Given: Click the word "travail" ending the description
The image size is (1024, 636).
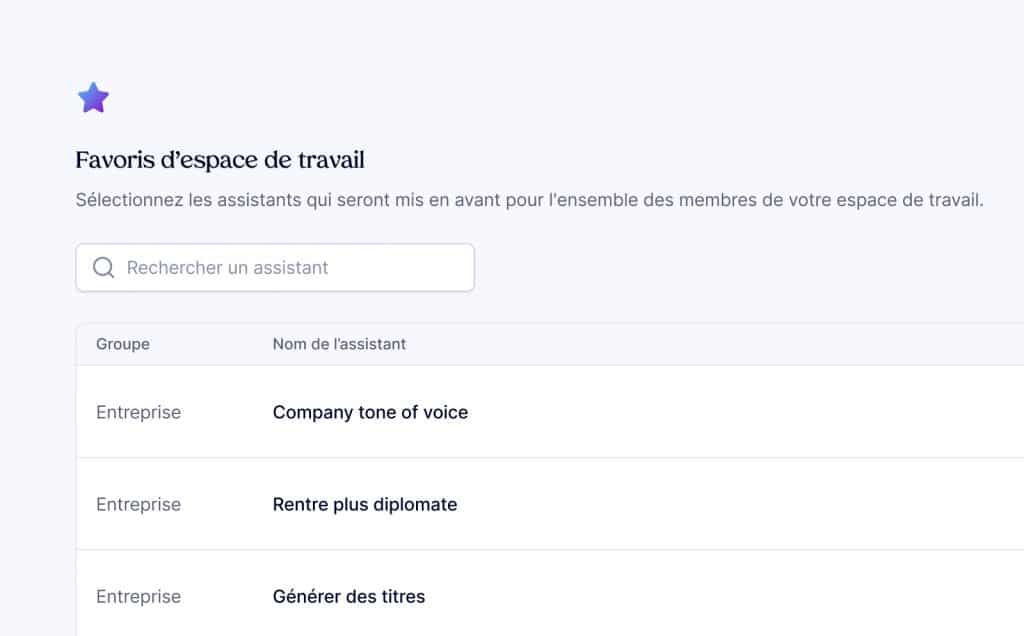Looking at the screenshot, I should 954,200.
